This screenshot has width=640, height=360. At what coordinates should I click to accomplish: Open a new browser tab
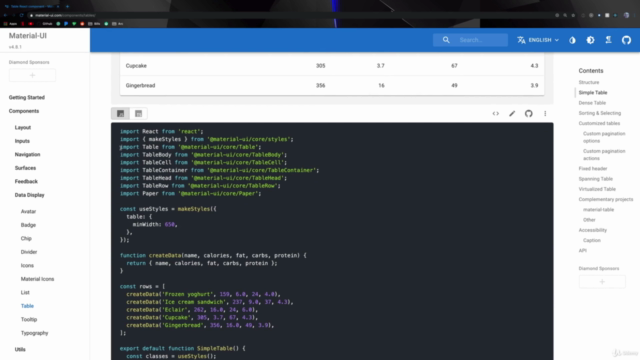67,6
